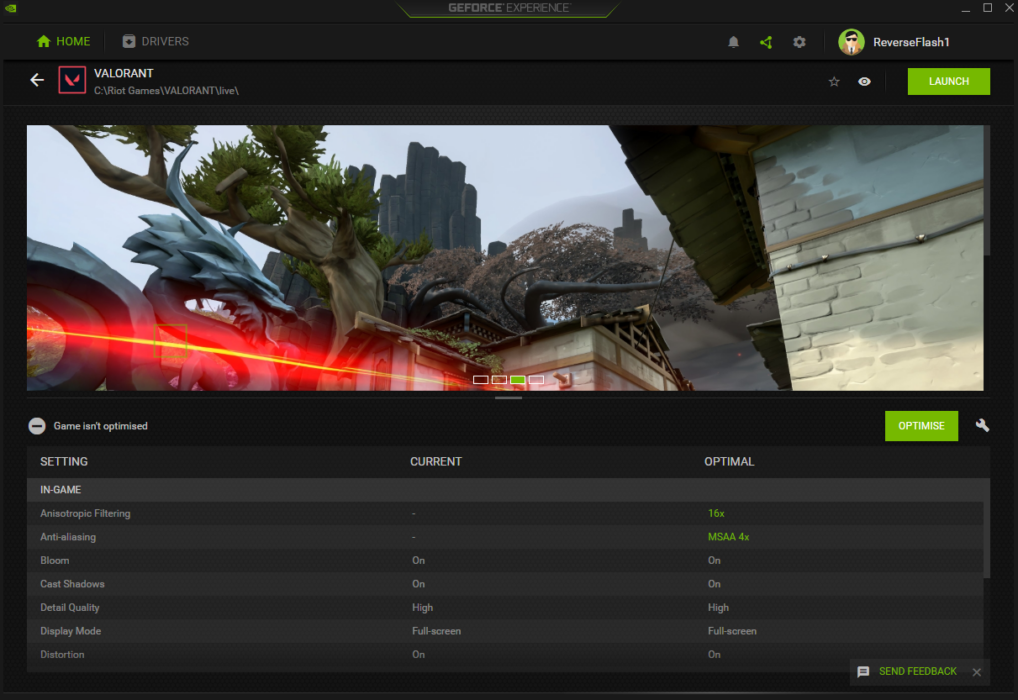1018x700 pixels.
Task: Favorite Valorant by clicking the star
Action: click(x=834, y=81)
